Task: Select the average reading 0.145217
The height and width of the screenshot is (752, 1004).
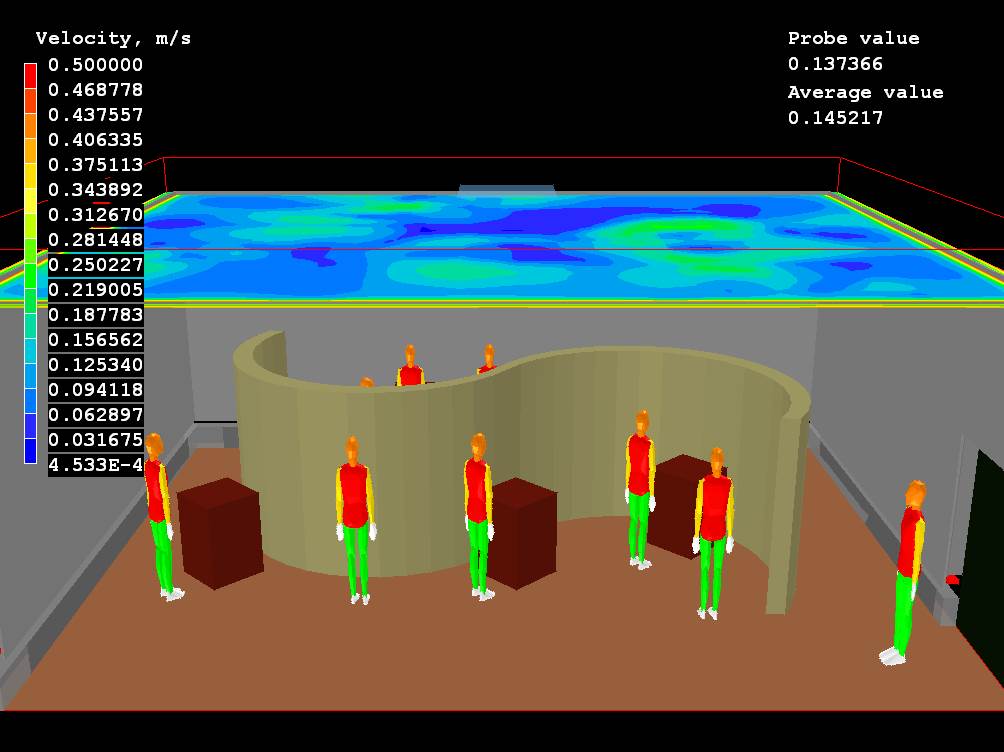Action: pyautogui.click(x=835, y=118)
